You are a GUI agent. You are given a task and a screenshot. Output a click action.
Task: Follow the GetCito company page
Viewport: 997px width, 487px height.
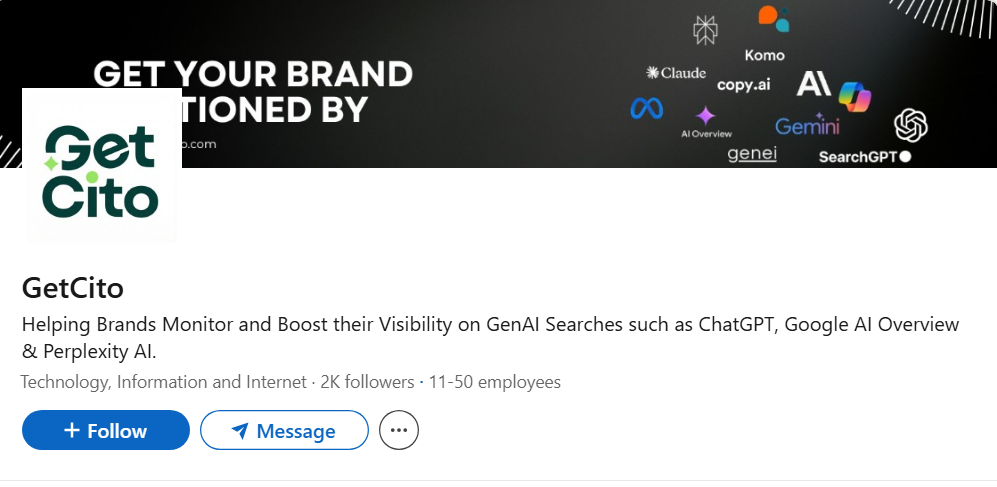pyautogui.click(x=106, y=431)
